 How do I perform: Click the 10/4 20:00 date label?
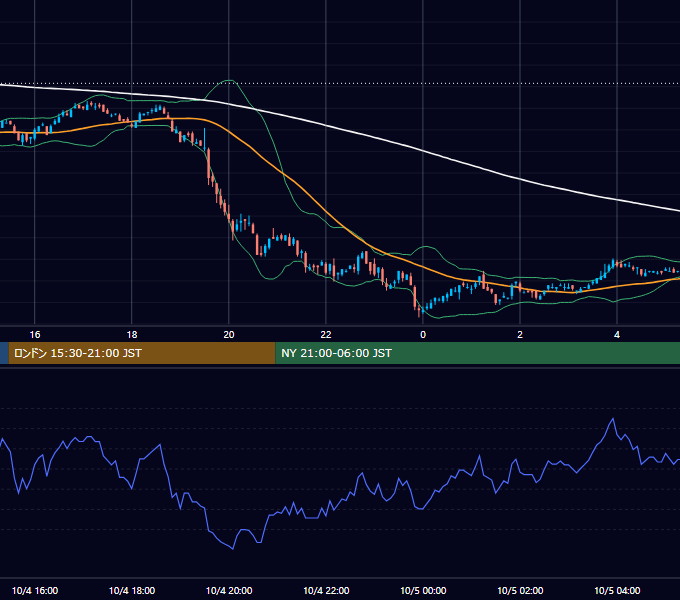[x=229, y=590]
